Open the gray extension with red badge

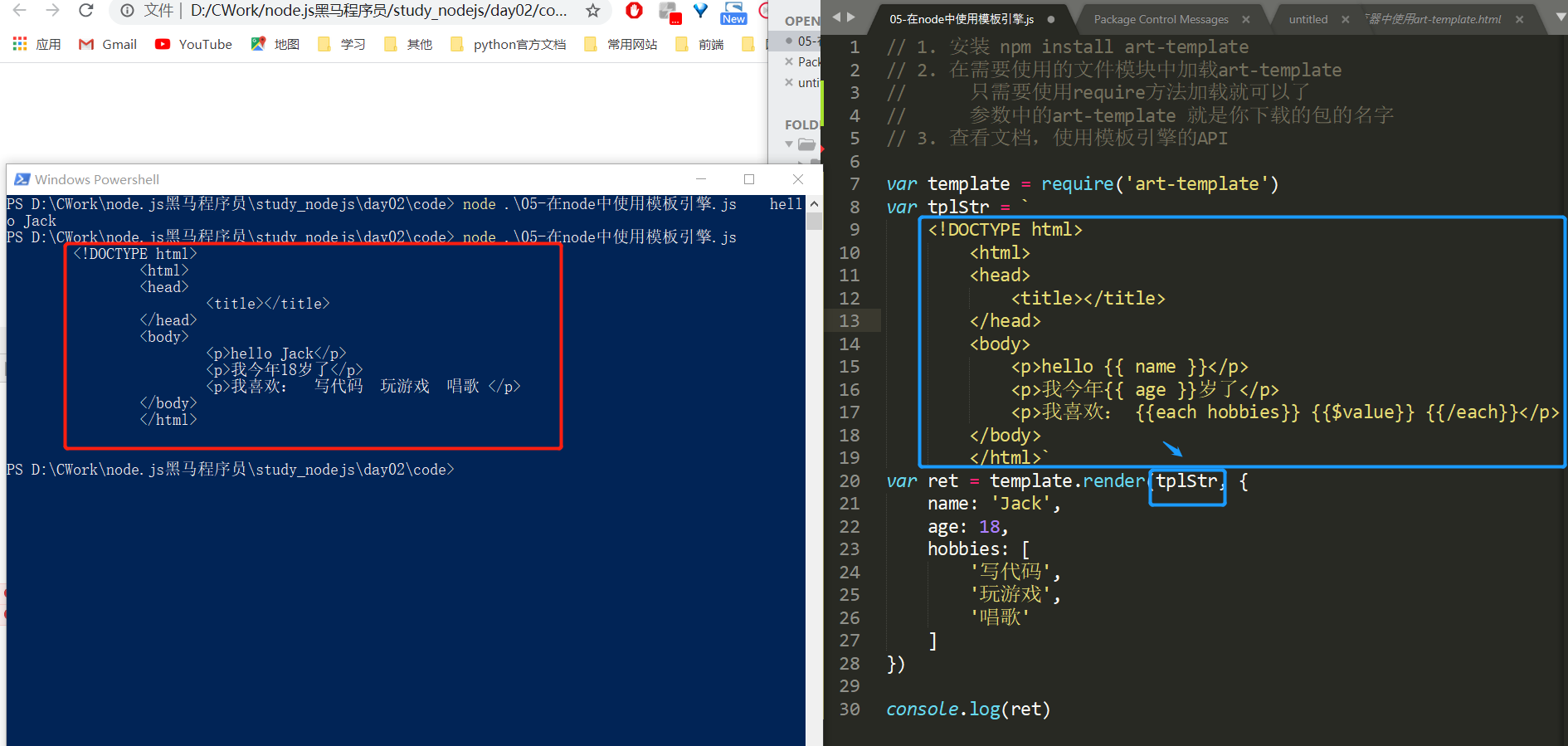point(670,12)
